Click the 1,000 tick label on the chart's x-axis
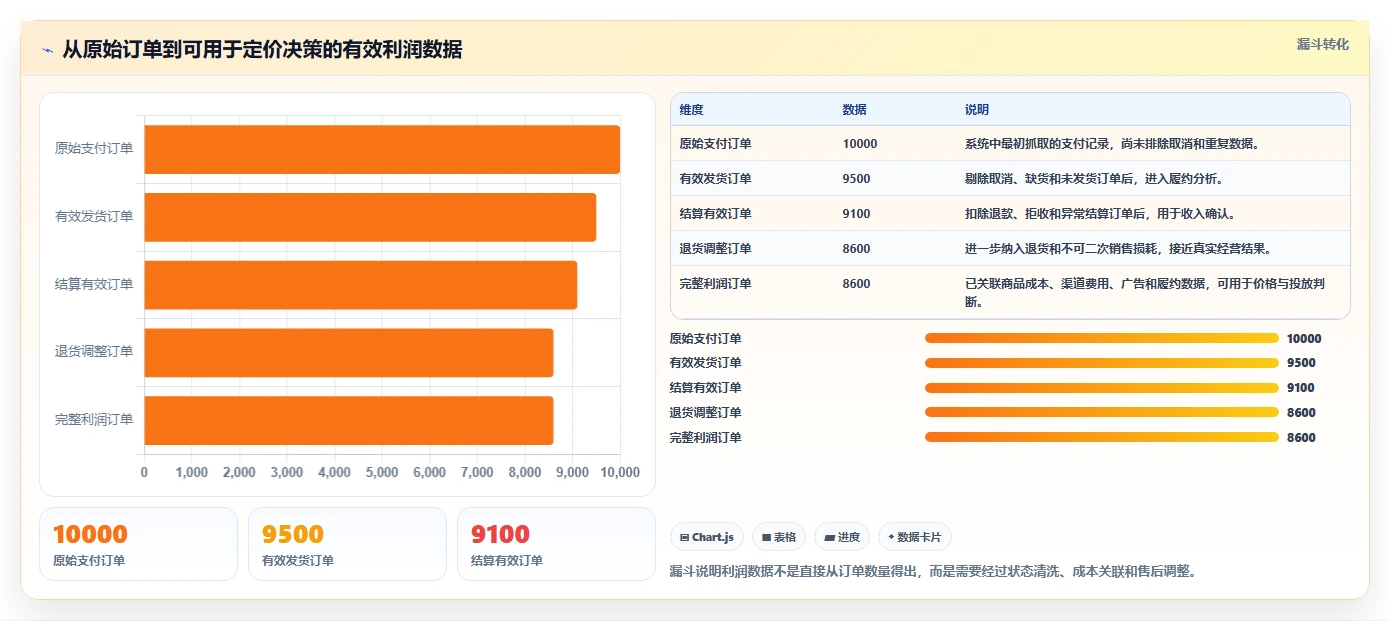Screen dimensions: 1390x621 pos(192,472)
